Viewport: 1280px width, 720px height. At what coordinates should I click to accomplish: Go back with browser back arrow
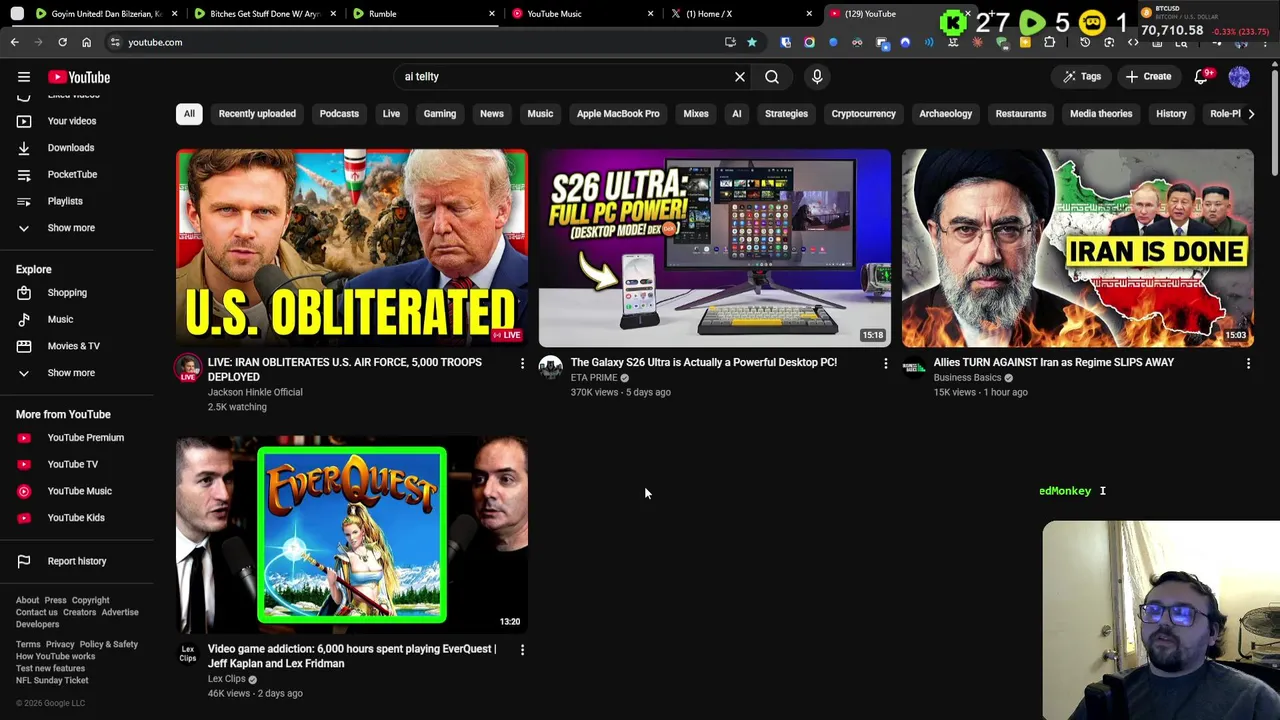pos(14,42)
